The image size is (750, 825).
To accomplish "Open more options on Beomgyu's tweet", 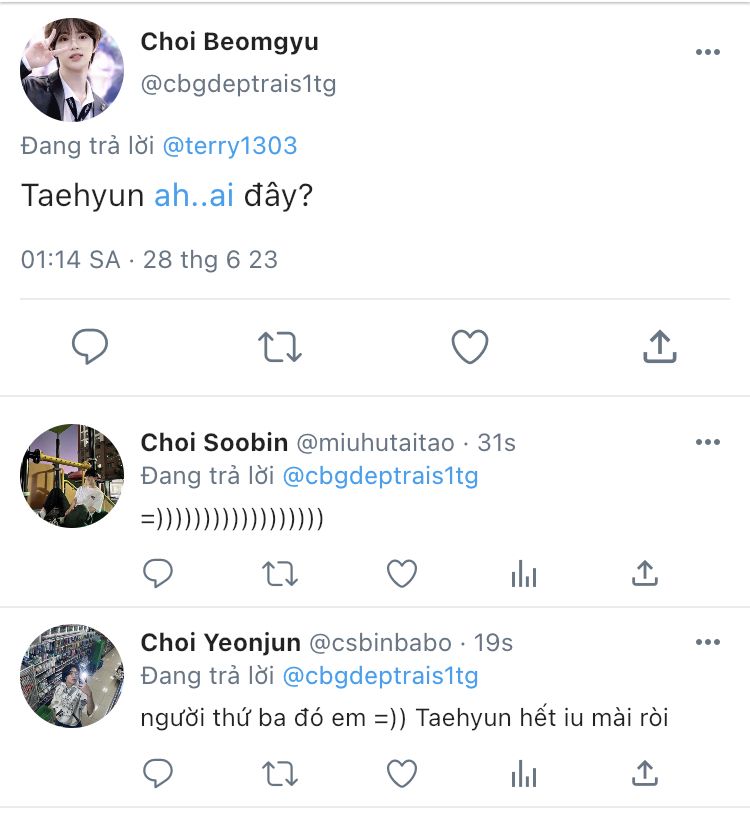I will (708, 53).
